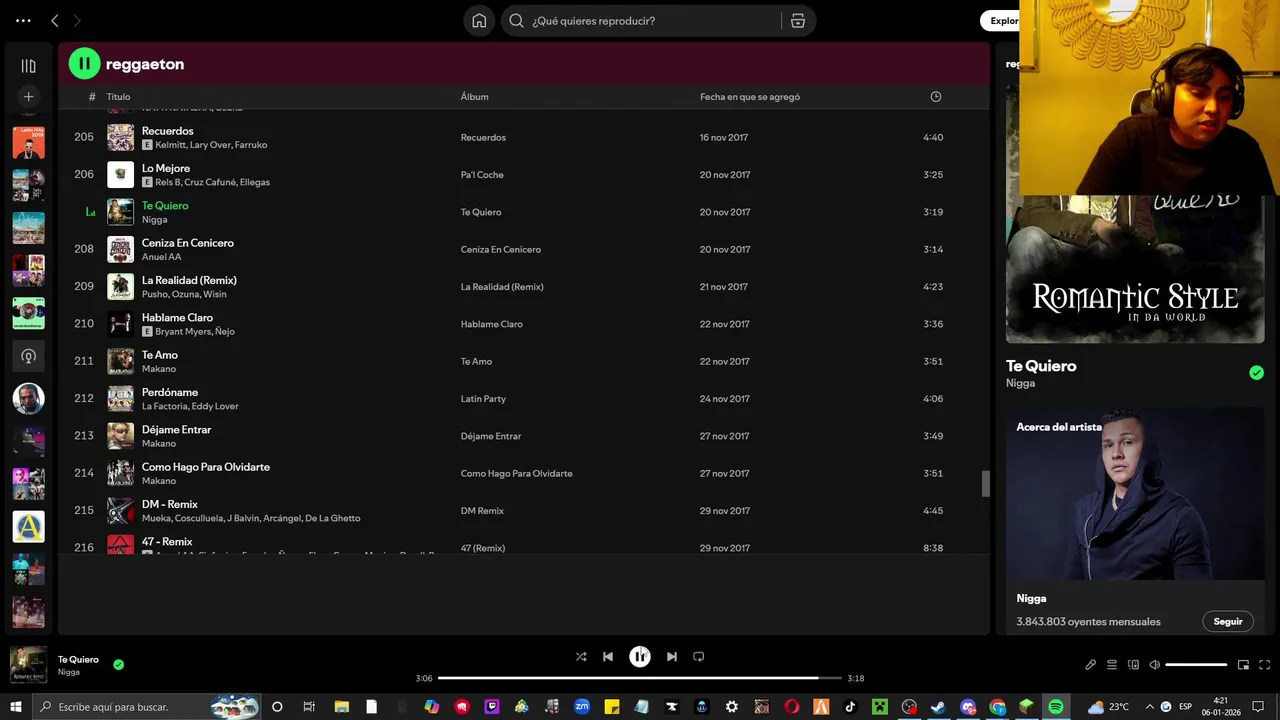Click the duration clock column header
This screenshot has height=720, width=1280.
(936, 97)
